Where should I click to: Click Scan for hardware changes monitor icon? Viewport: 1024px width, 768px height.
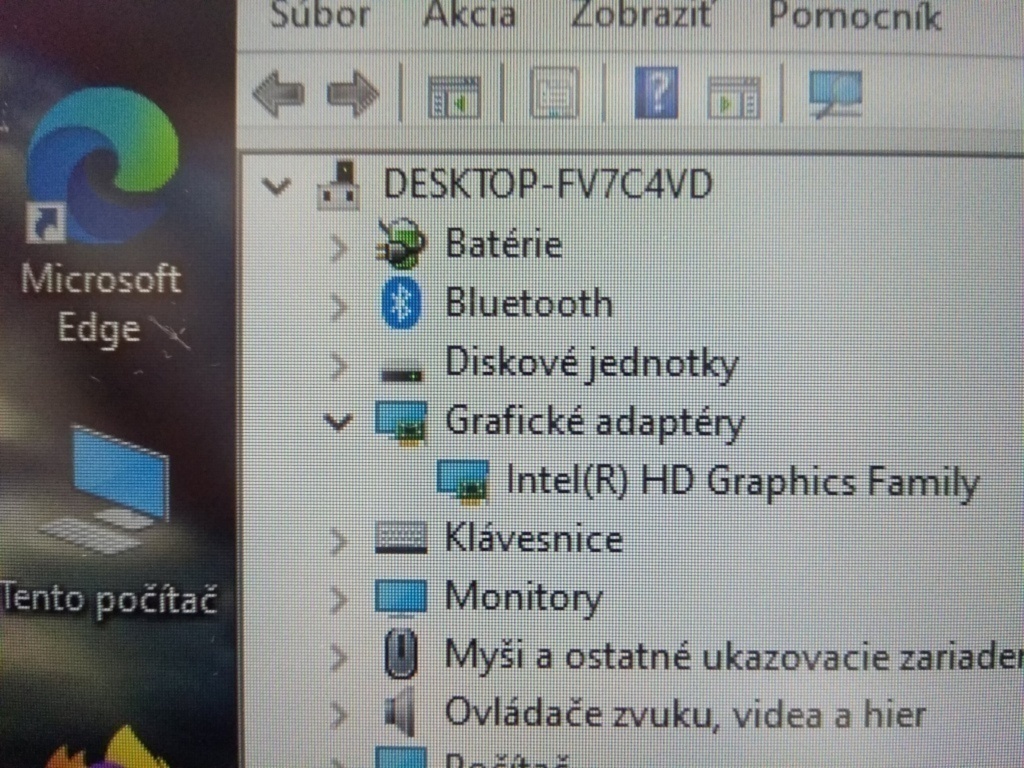pos(835,95)
